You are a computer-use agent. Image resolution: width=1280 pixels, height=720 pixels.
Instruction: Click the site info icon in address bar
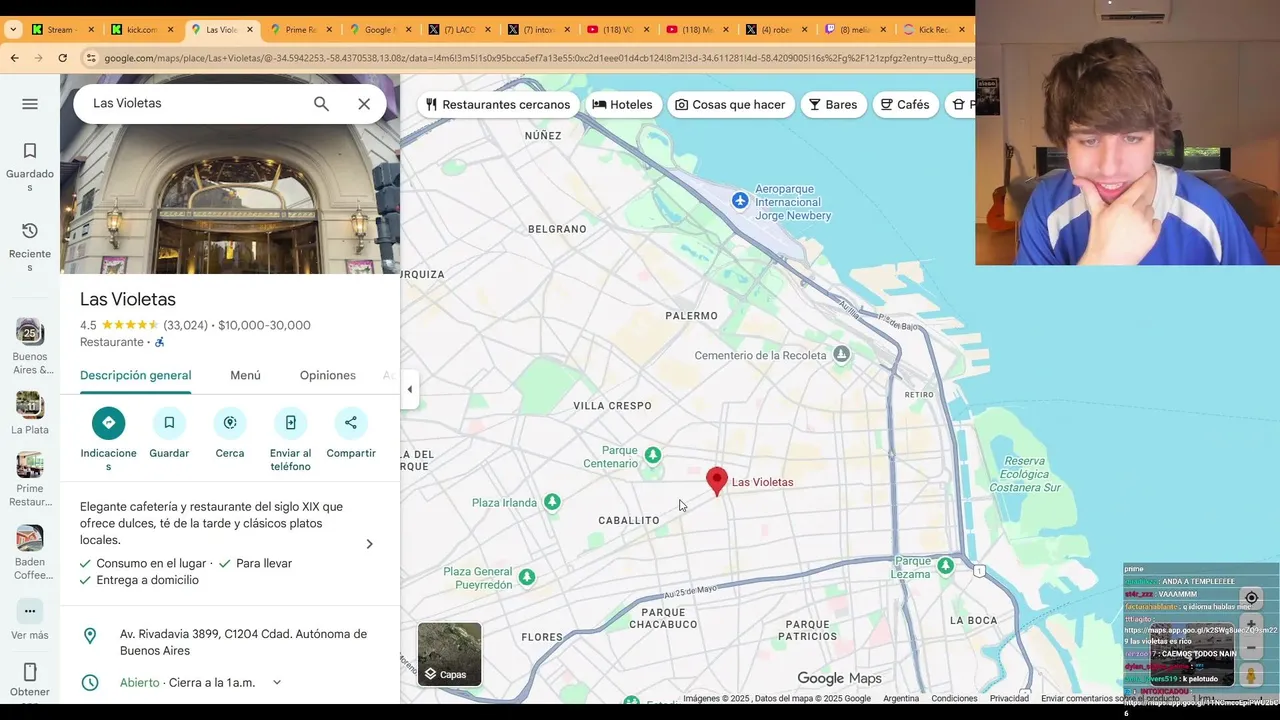(x=91, y=58)
